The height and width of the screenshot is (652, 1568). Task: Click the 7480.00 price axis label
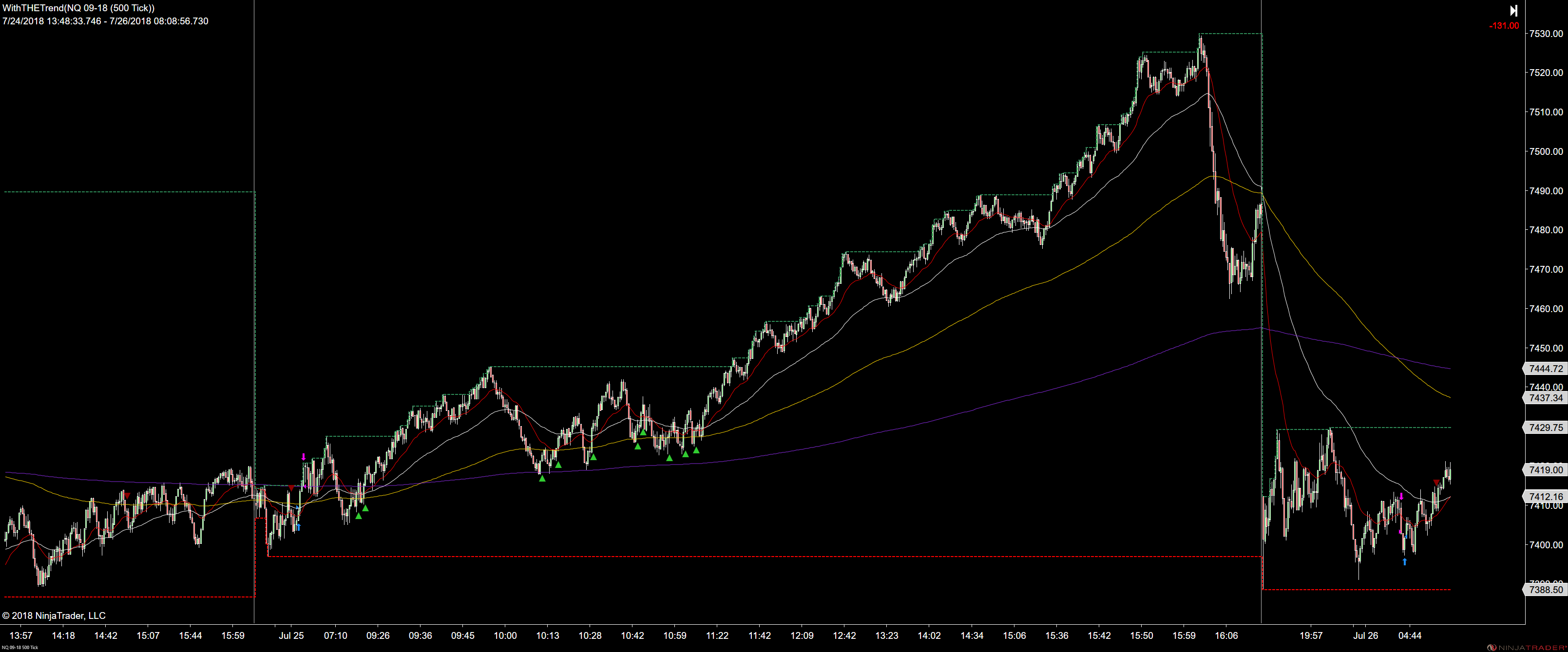point(1546,230)
